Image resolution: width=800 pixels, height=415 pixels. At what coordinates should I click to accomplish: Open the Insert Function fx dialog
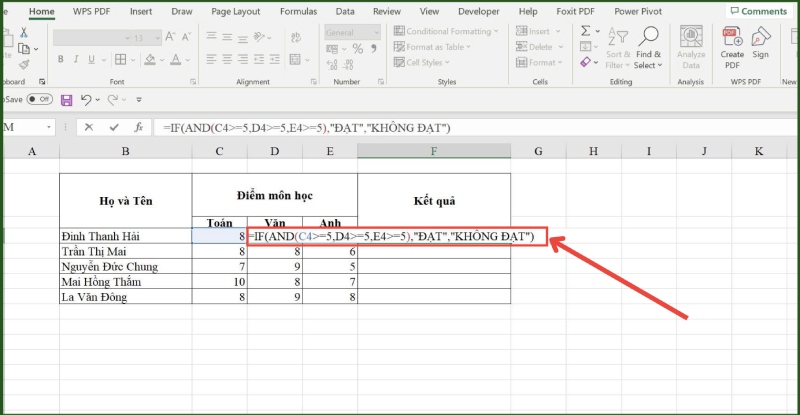point(136,128)
